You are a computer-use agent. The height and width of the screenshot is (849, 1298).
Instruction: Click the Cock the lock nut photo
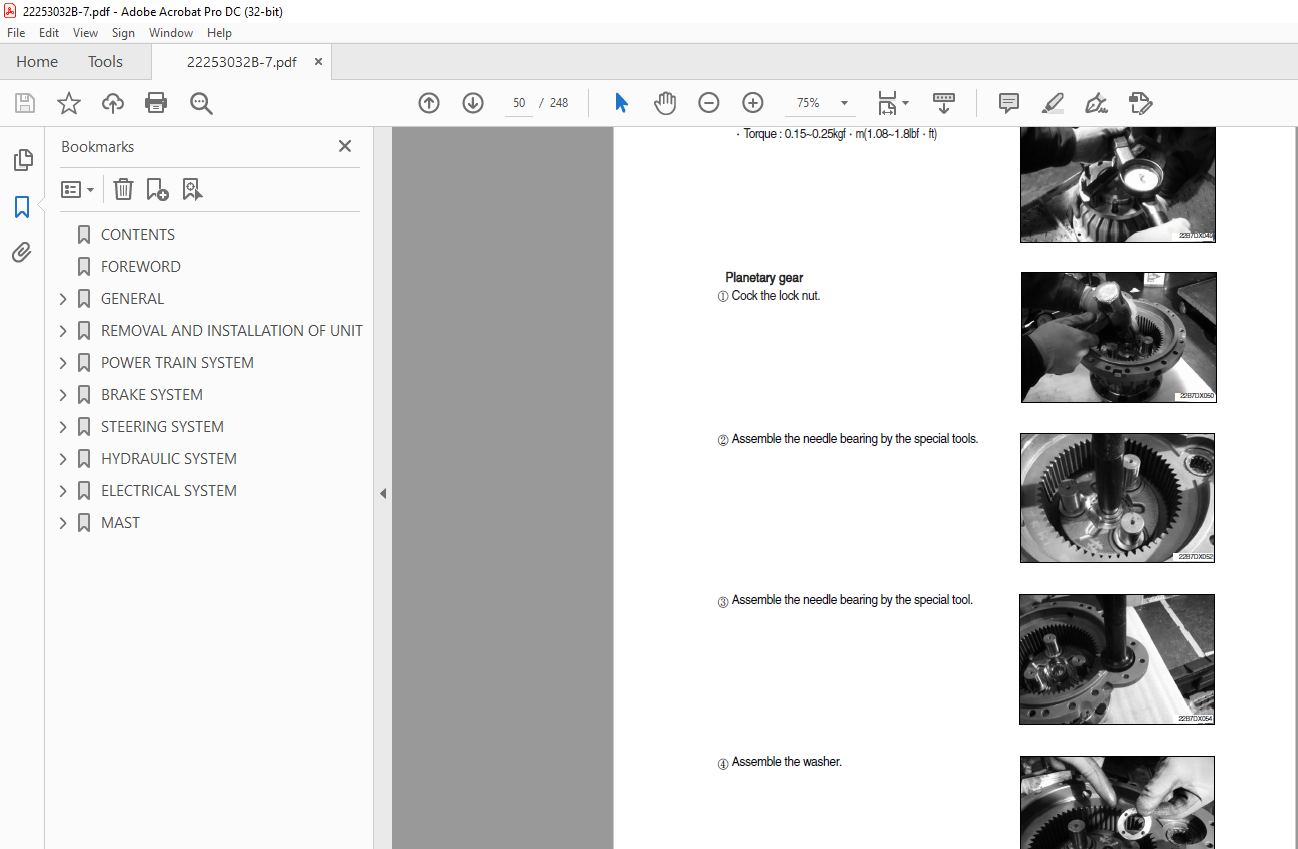(1118, 337)
